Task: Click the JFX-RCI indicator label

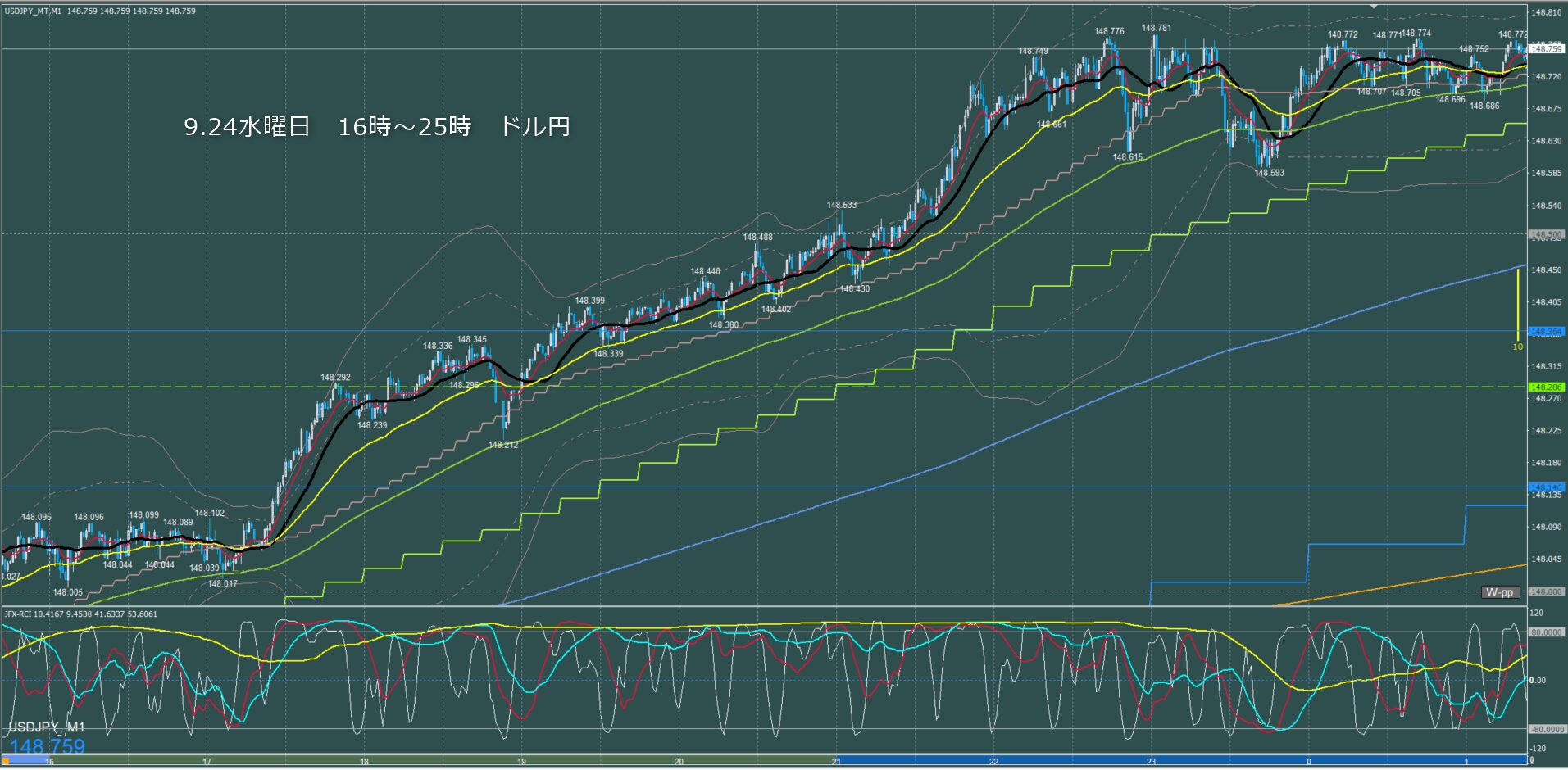Action: pos(80,614)
